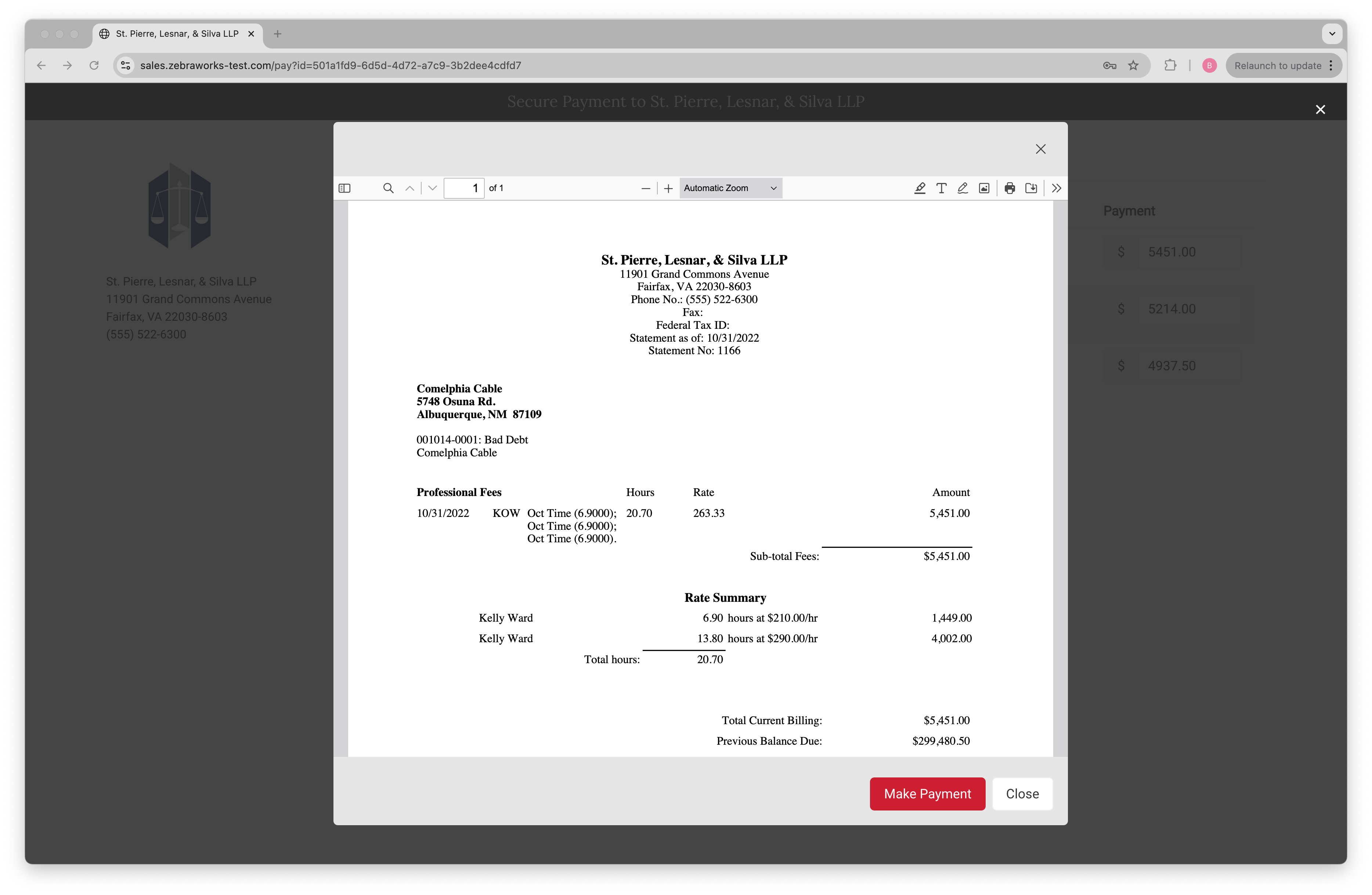Image resolution: width=1372 pixels, height=895 pixels.
Task: Click the zoom out icon
Action: [646, 188]
